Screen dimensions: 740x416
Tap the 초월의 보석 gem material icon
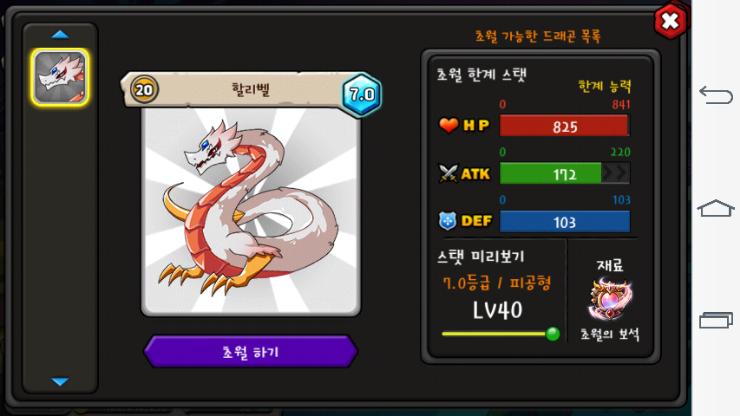(x=609, y=299)
